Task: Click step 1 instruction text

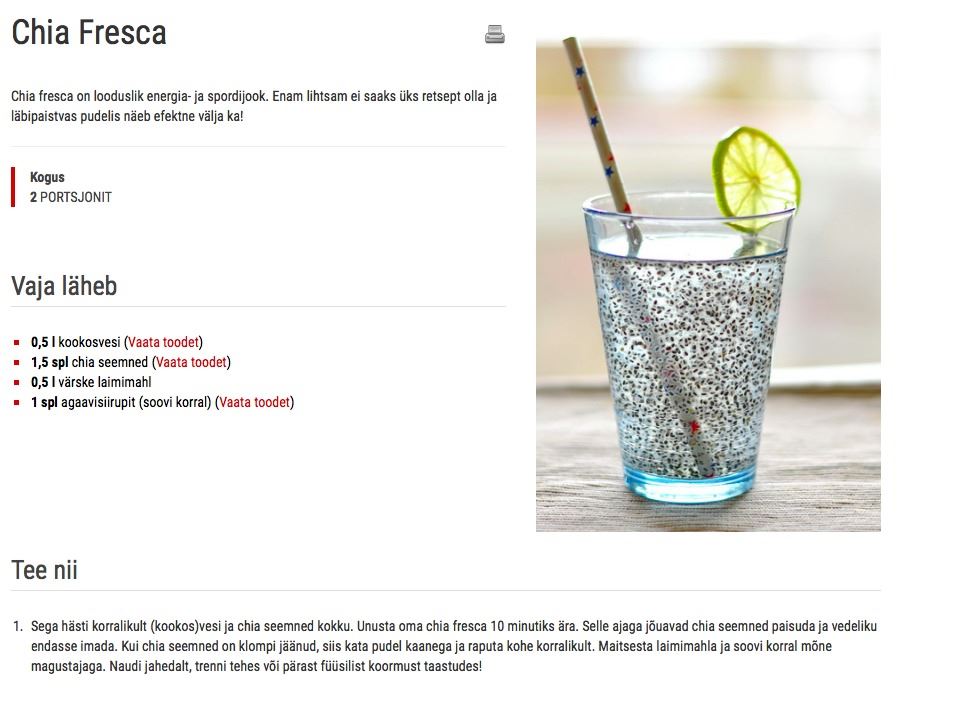Action: click(454, 646)
